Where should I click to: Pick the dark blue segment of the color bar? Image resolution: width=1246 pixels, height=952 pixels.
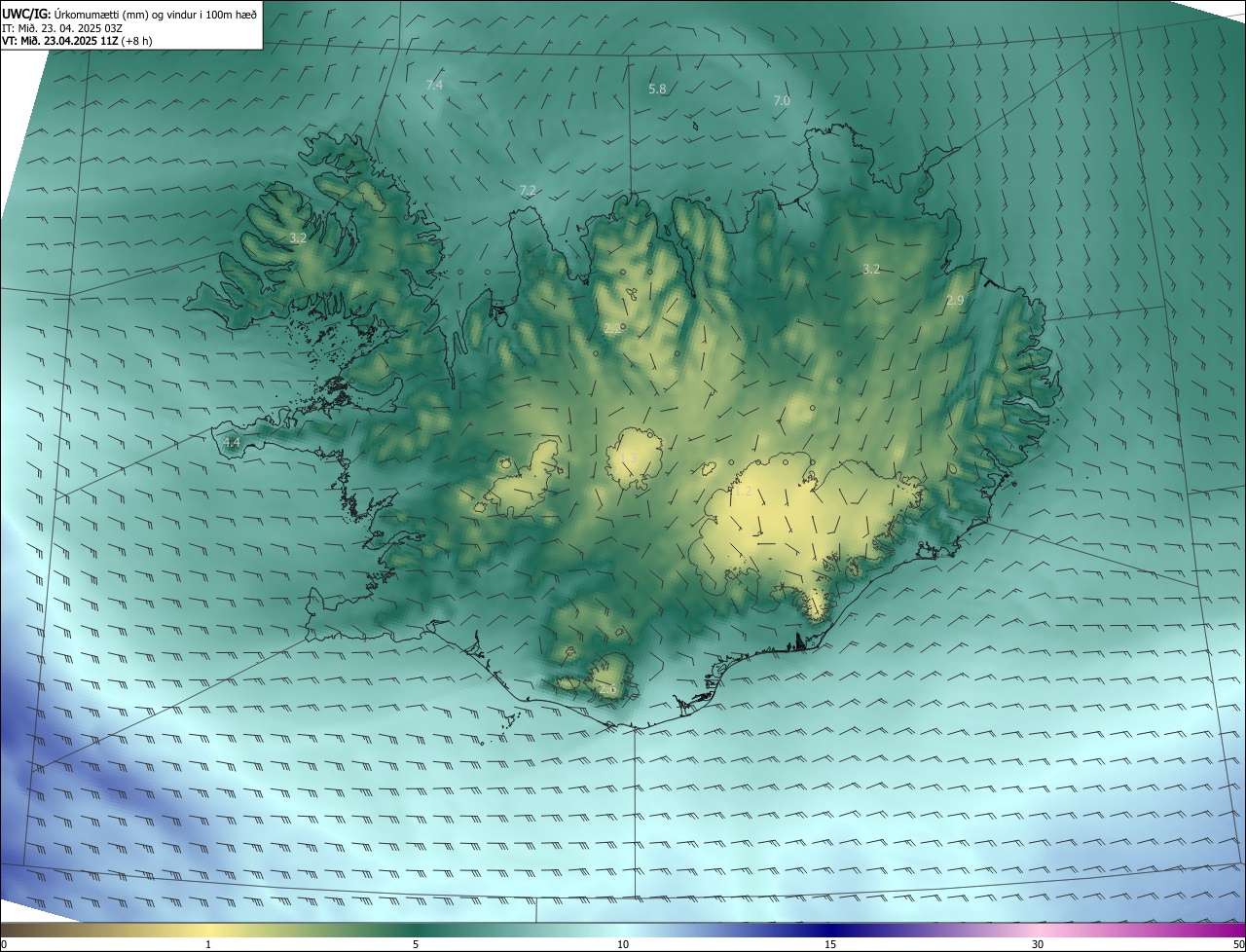click(830, 931)
